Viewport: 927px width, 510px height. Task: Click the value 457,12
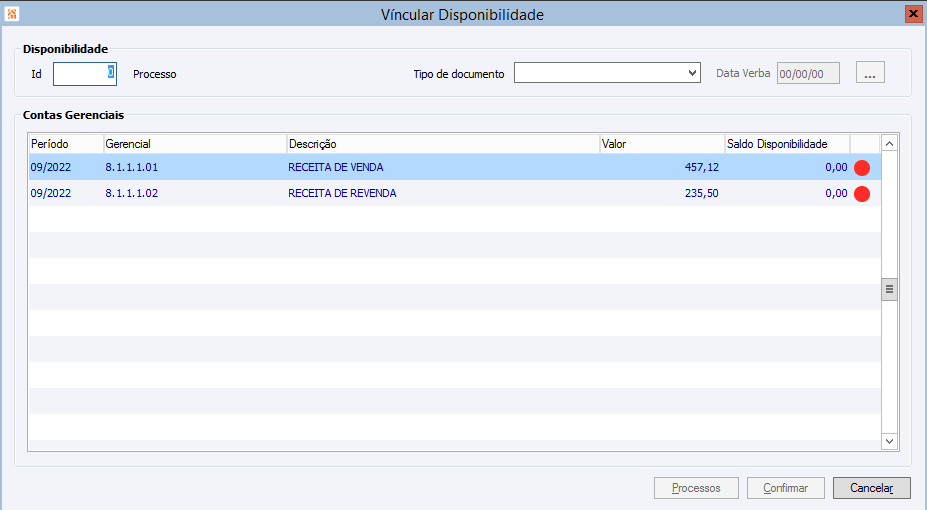tap(702, 167)
